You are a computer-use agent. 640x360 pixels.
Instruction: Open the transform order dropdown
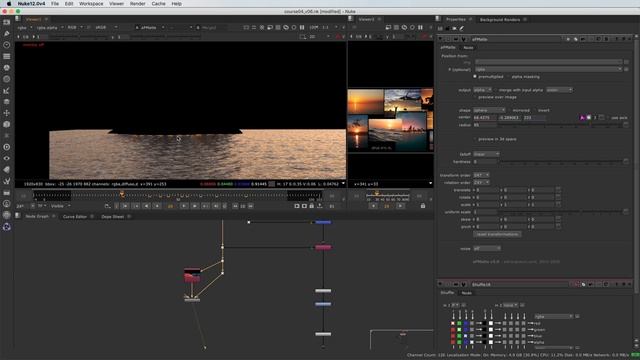pyautogui.click(x=481, y=175)
